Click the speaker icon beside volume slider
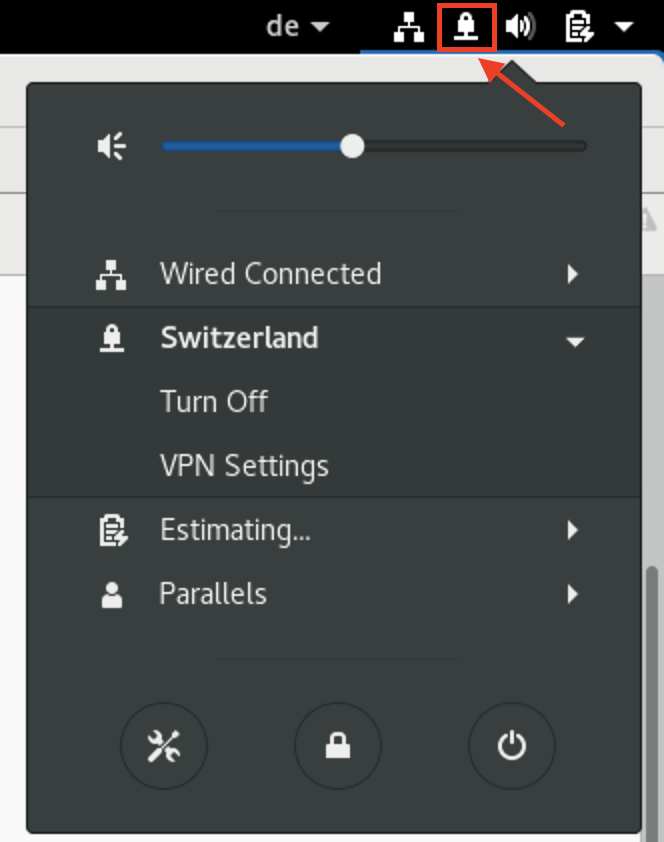This screenshot has height=842, width=664. 112,146
